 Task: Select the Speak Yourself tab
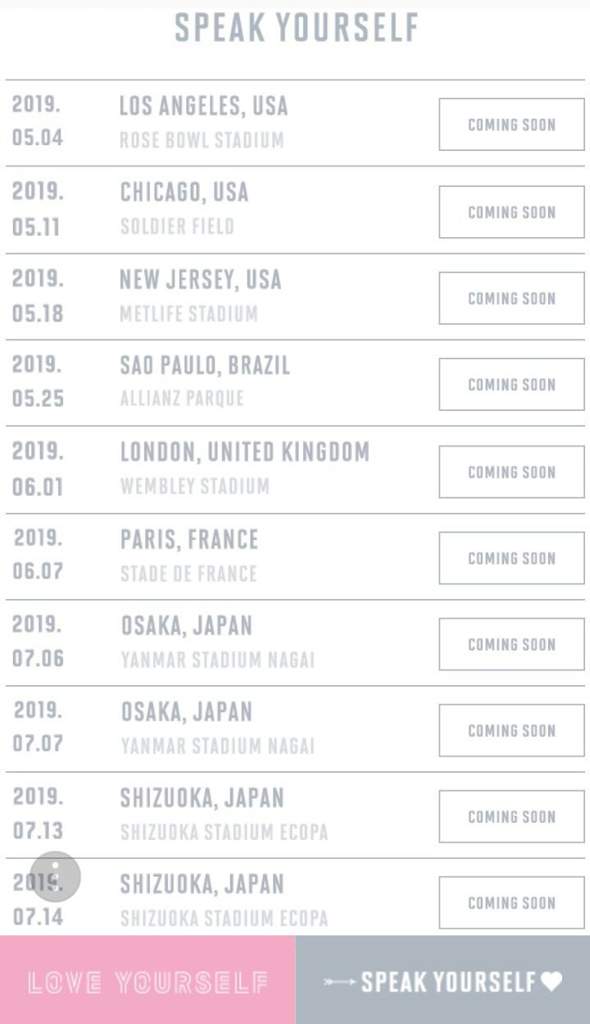pyautogui.click(x=443, y=980)
